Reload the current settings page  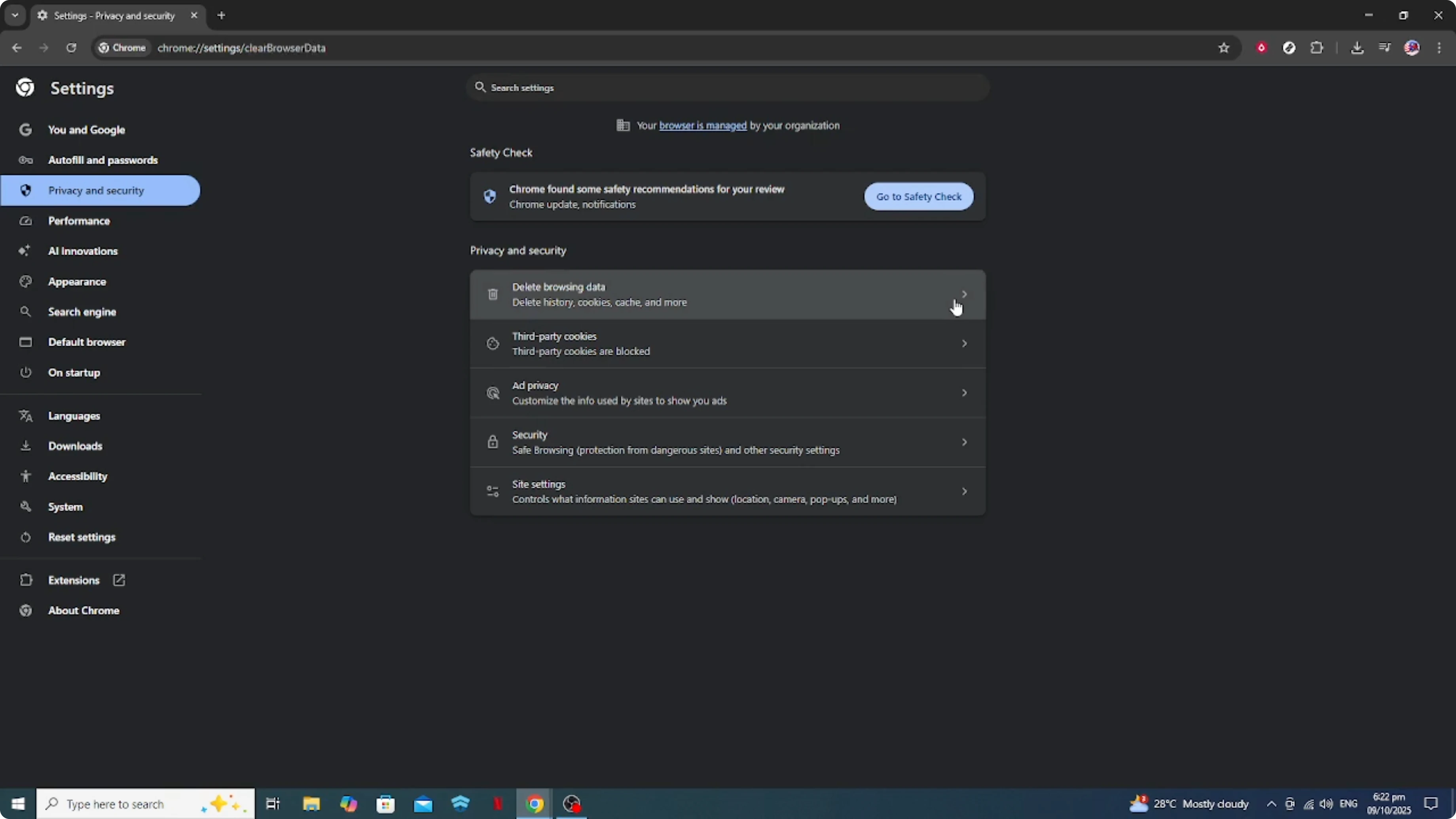71,48
